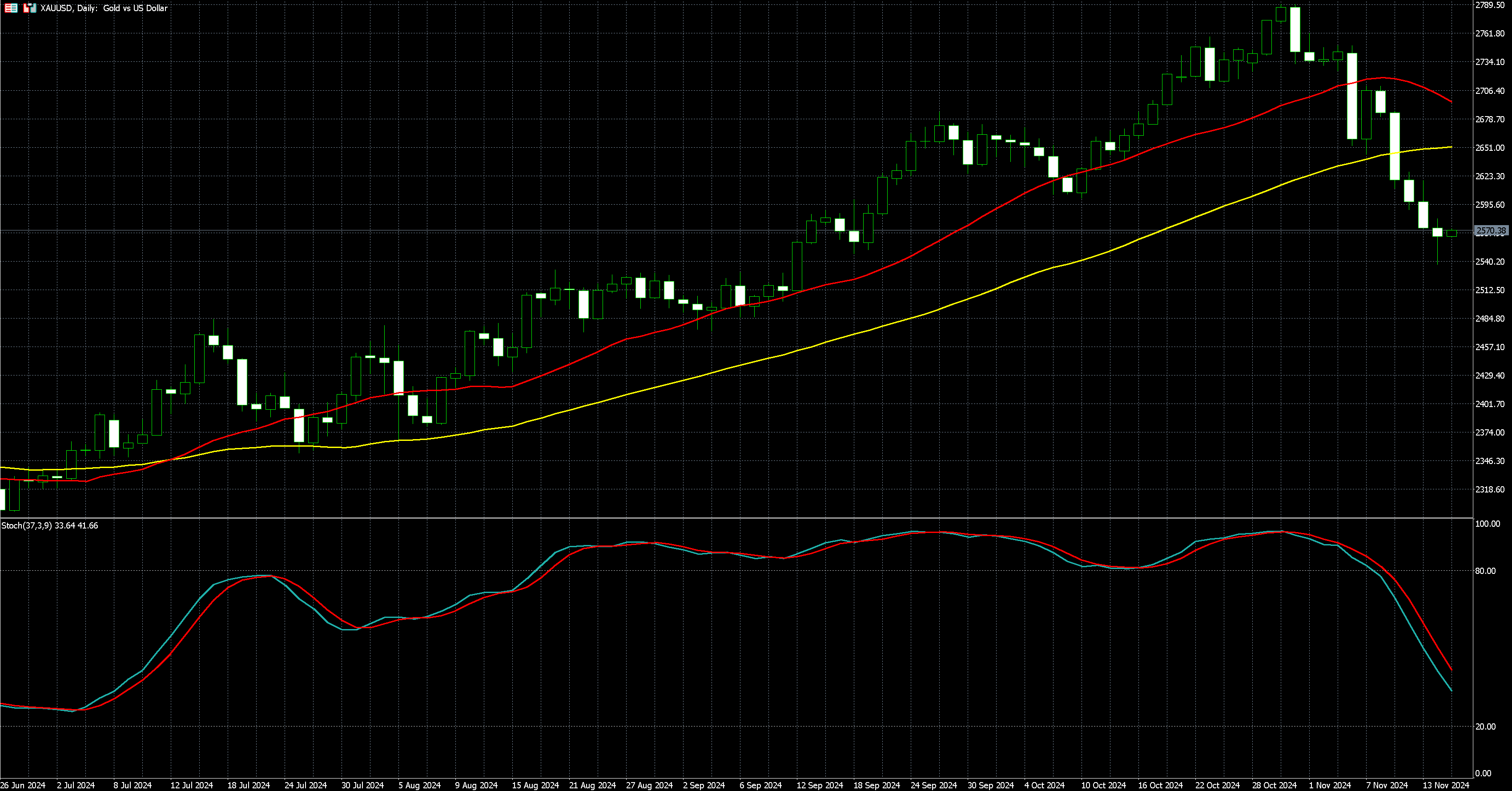1512x791 pixels.
Task: Click the current price label 2570.38
Action: click(1491, 231)
